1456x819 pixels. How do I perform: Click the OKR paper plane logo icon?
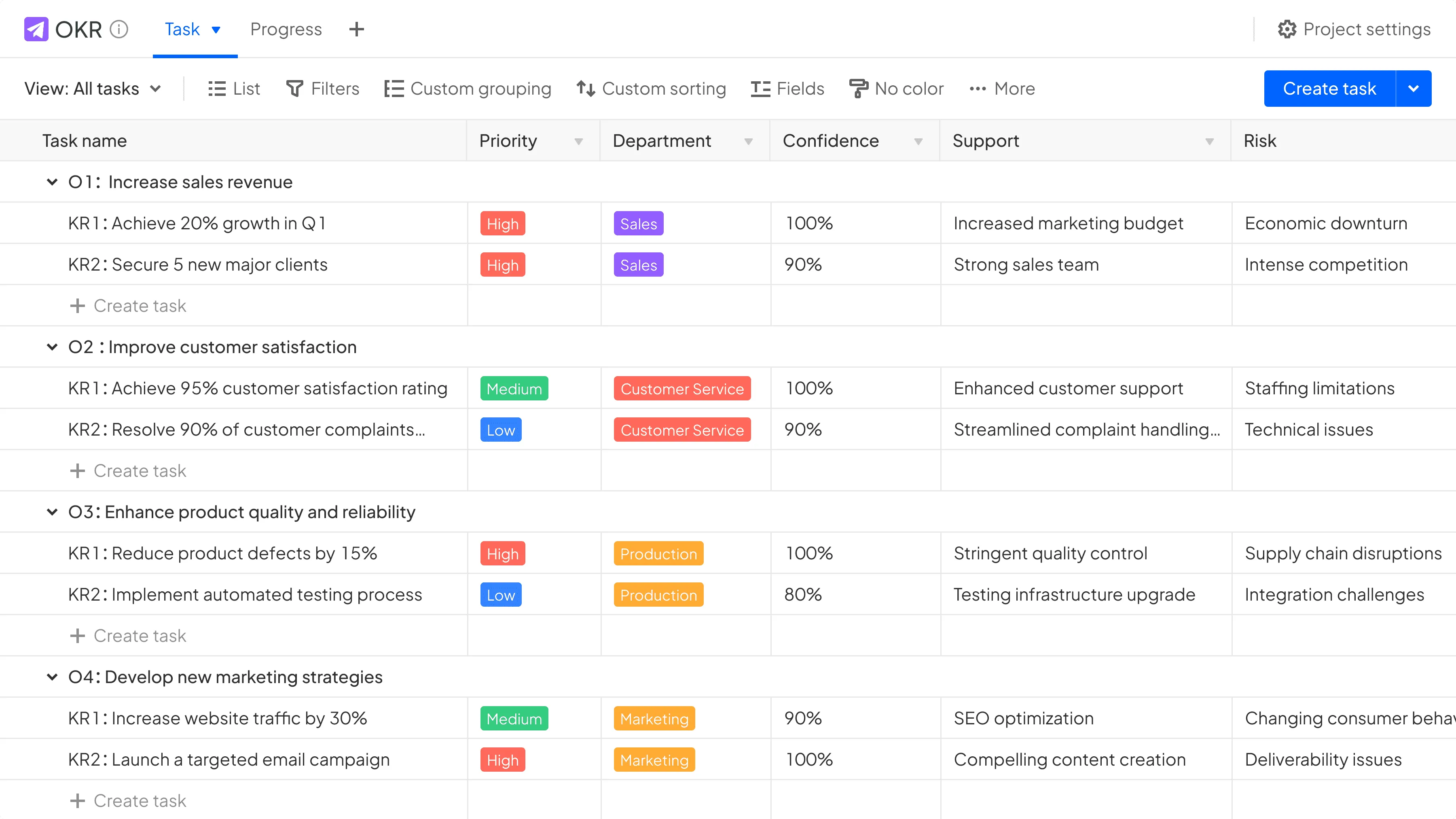[36, 30]
